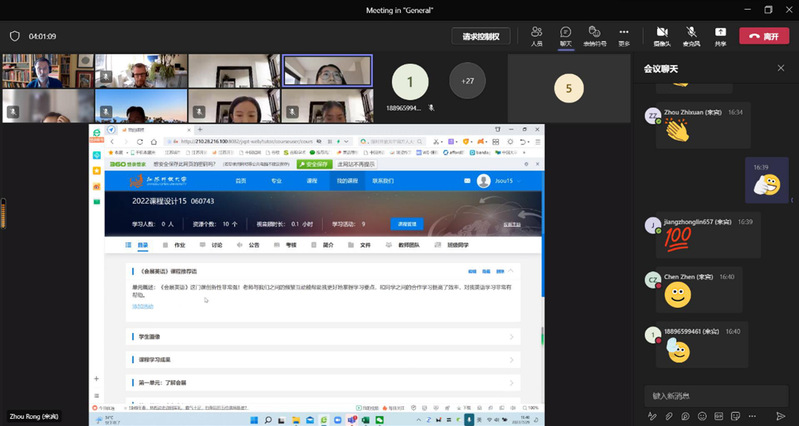
Task: Click the Share content icon
Action: [720, 35]
